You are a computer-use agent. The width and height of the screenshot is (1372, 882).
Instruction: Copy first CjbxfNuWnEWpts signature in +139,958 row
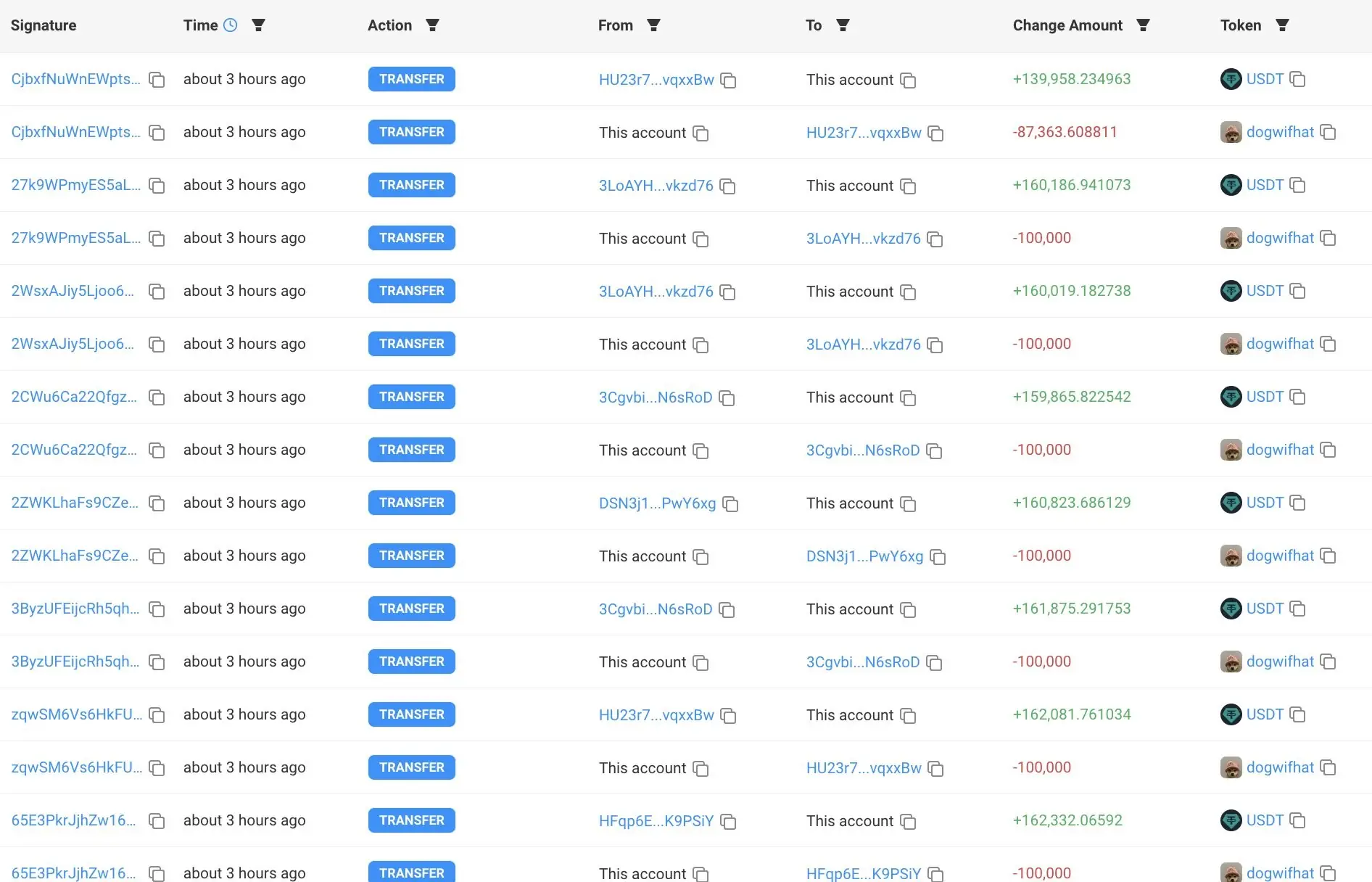click(157, 80)
